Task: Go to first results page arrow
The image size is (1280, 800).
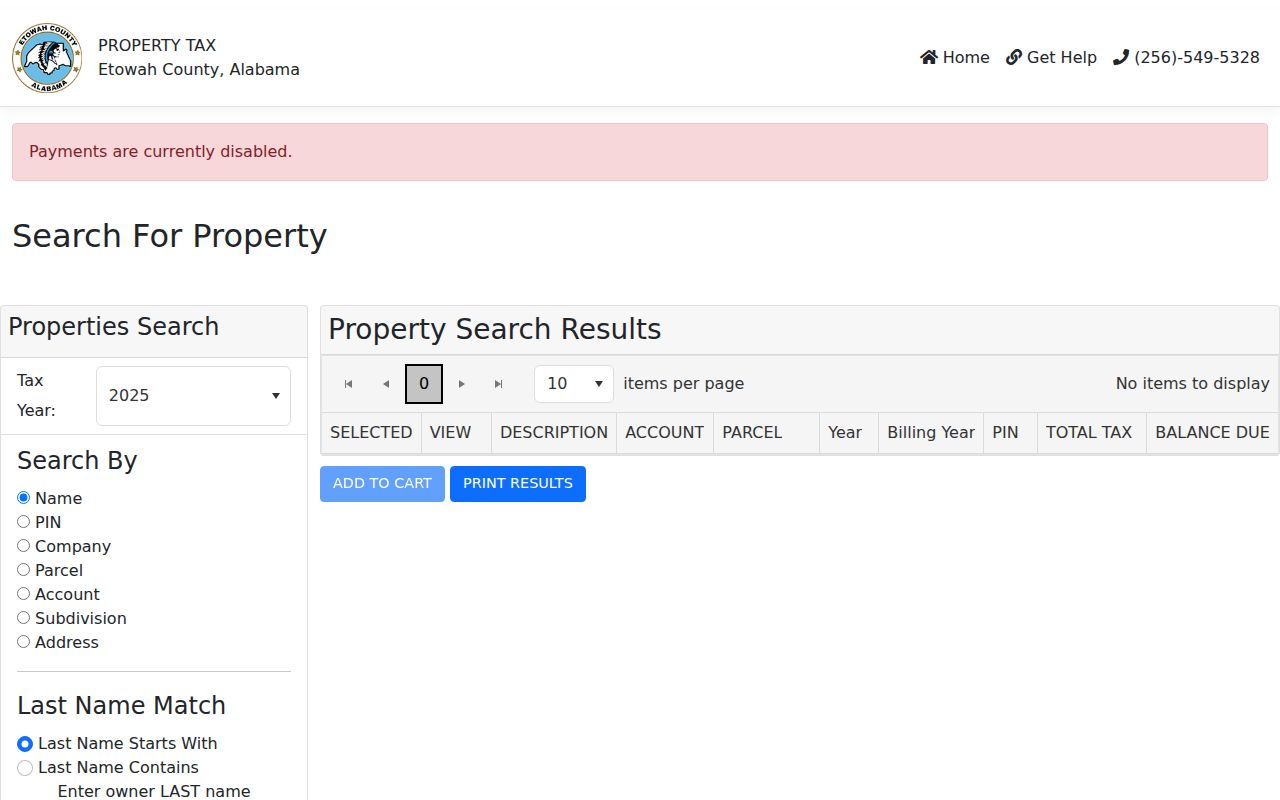Action: click(x=348, y=384)
